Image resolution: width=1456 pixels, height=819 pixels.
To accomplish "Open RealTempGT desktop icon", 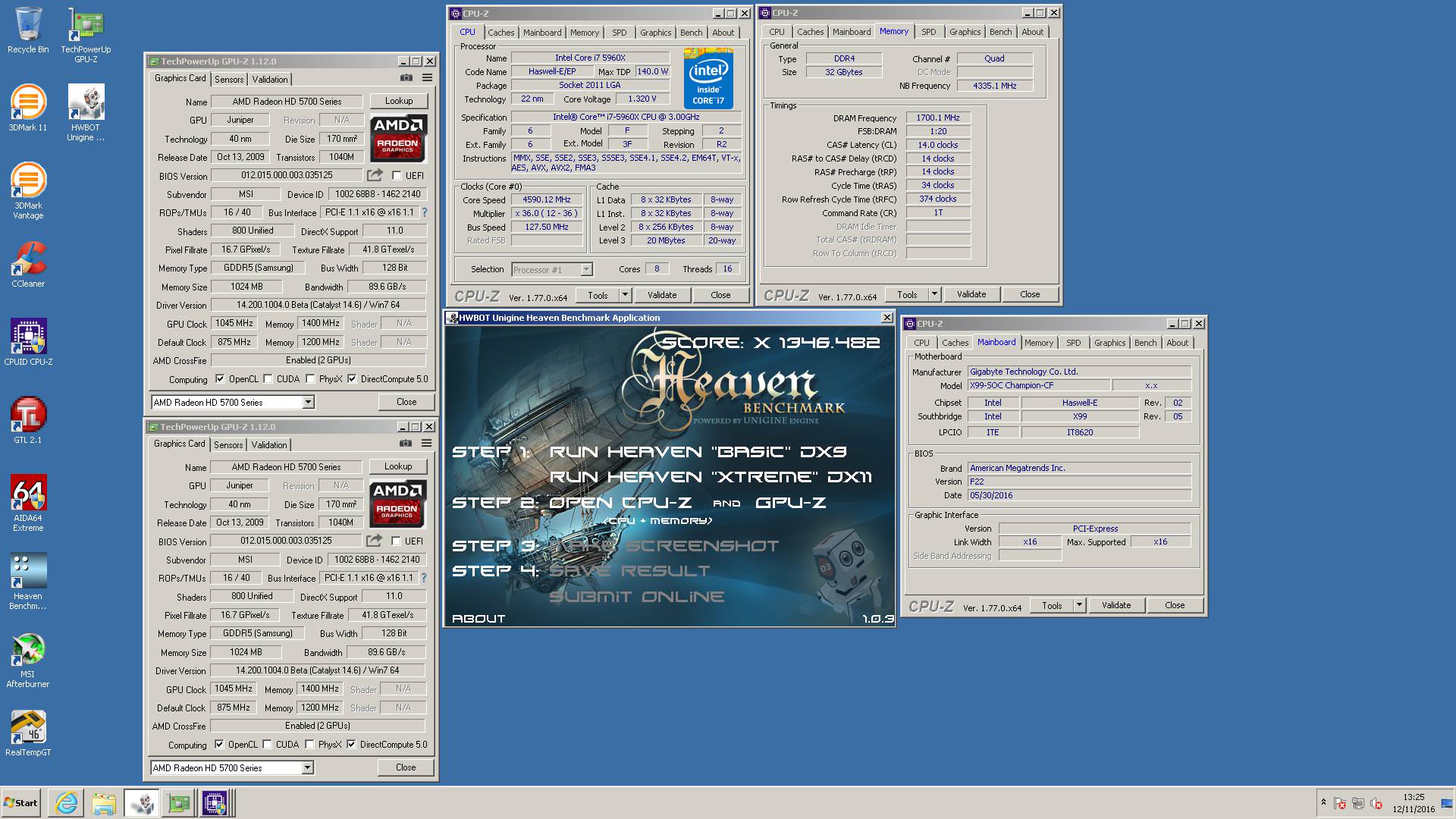I will (x=28, y=733).
